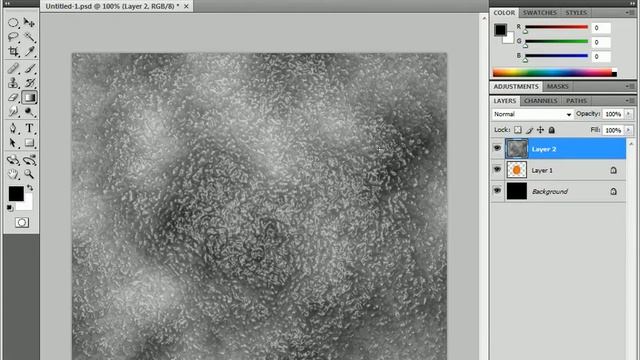Open the blending mode Normal dropdown
Image resolution: width=640 pixels, height=360 pixels.
(x=532, y=114)
